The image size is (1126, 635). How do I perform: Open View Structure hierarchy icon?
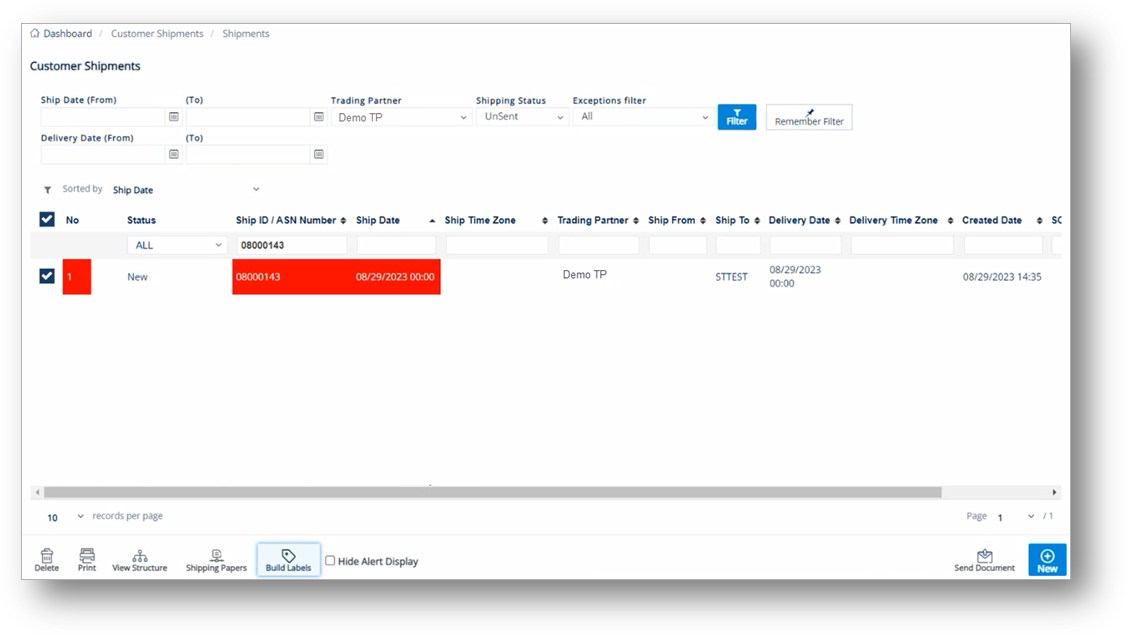139,556
